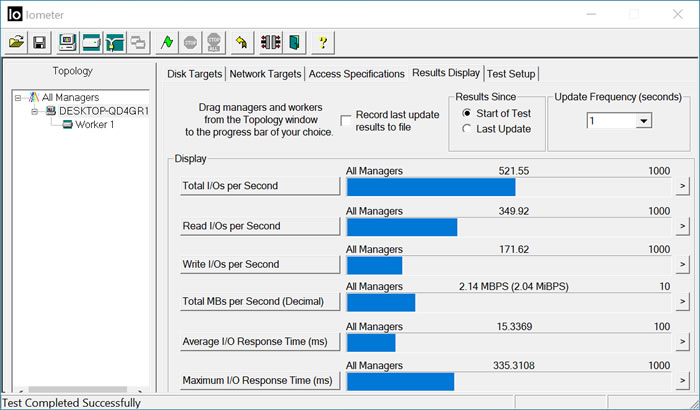This screenshot has width=700, height=410.
Task: Click the Read I/Os per Second button
Action: coord(260,226)
